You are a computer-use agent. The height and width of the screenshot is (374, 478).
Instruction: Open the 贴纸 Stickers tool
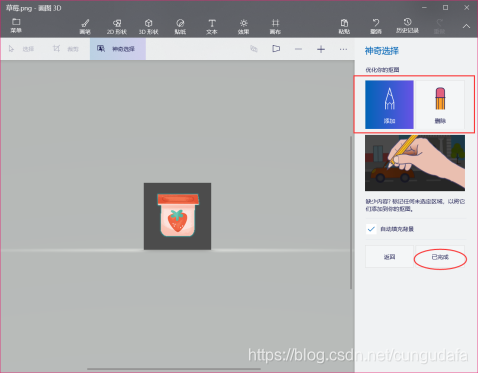[180, 27]
